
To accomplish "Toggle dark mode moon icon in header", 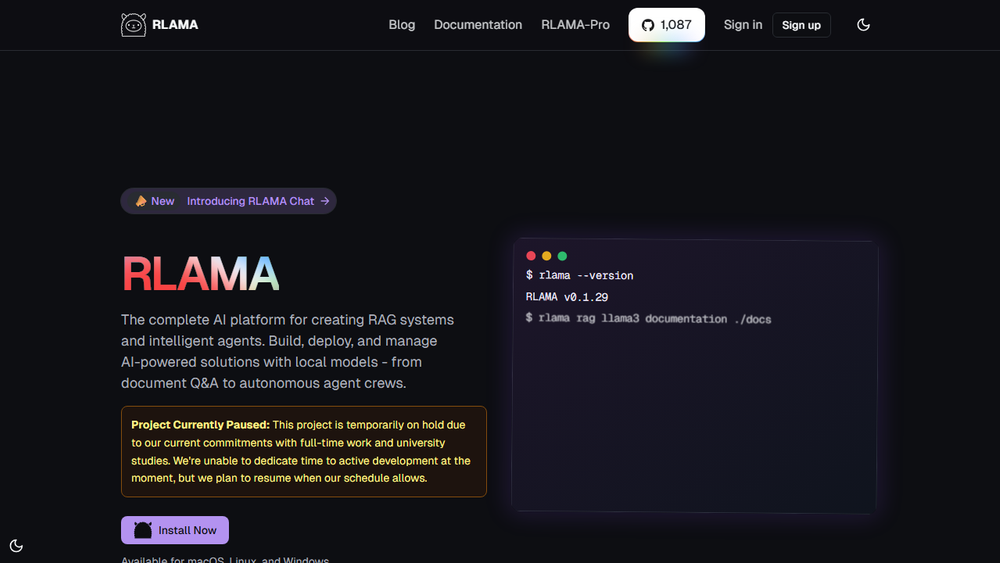I will (863, 25).
